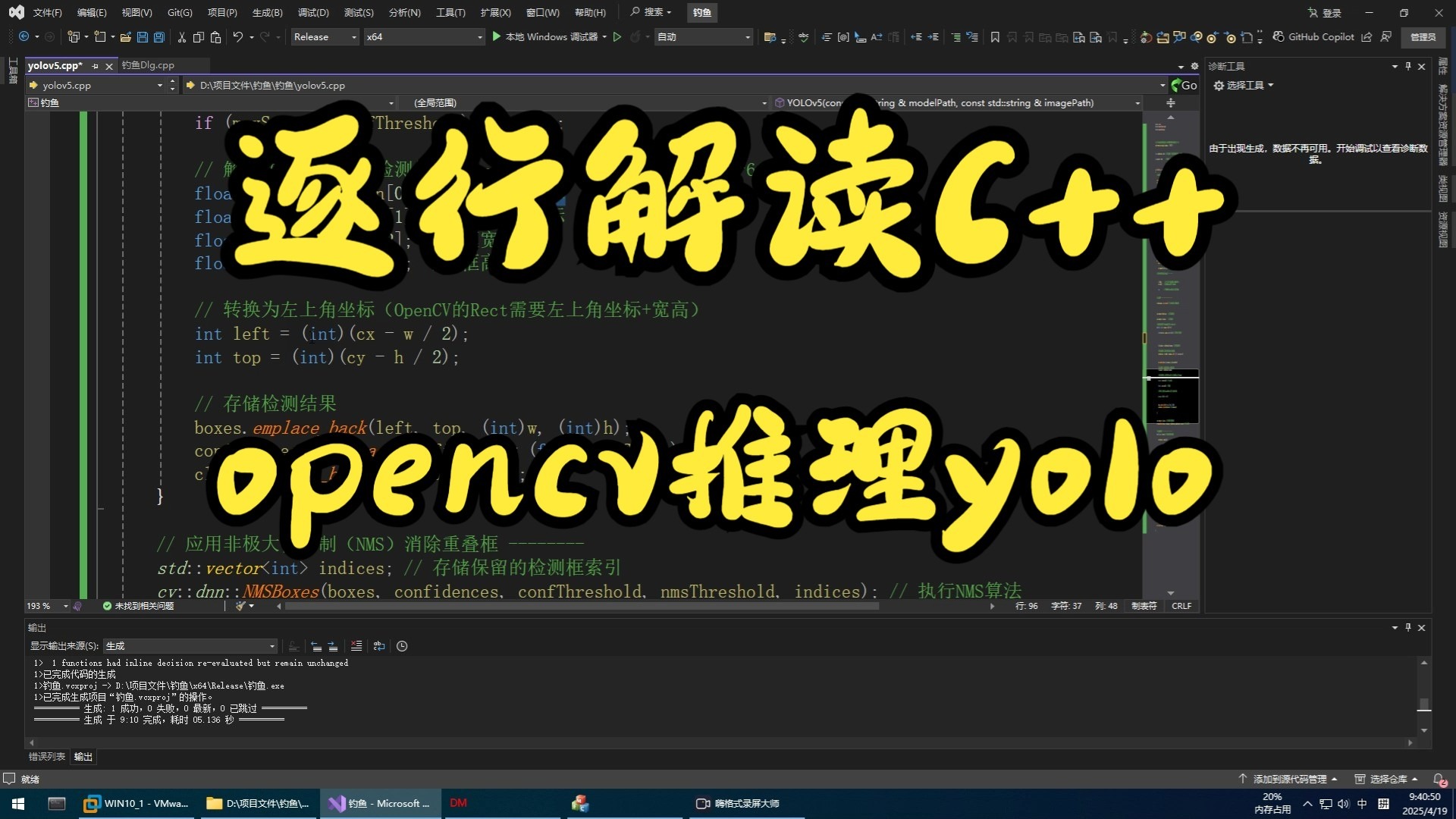Click the uncomment selected lines icon
1456x819 pixels.
(x=972, y=36)
